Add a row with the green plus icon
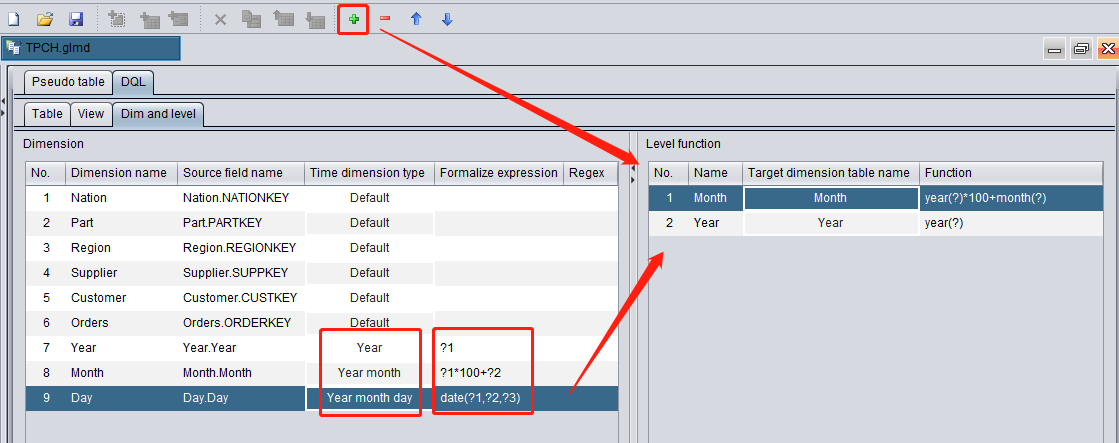Image resolution: width=1119 pixels, height=443 pixels. click(353, 19)
